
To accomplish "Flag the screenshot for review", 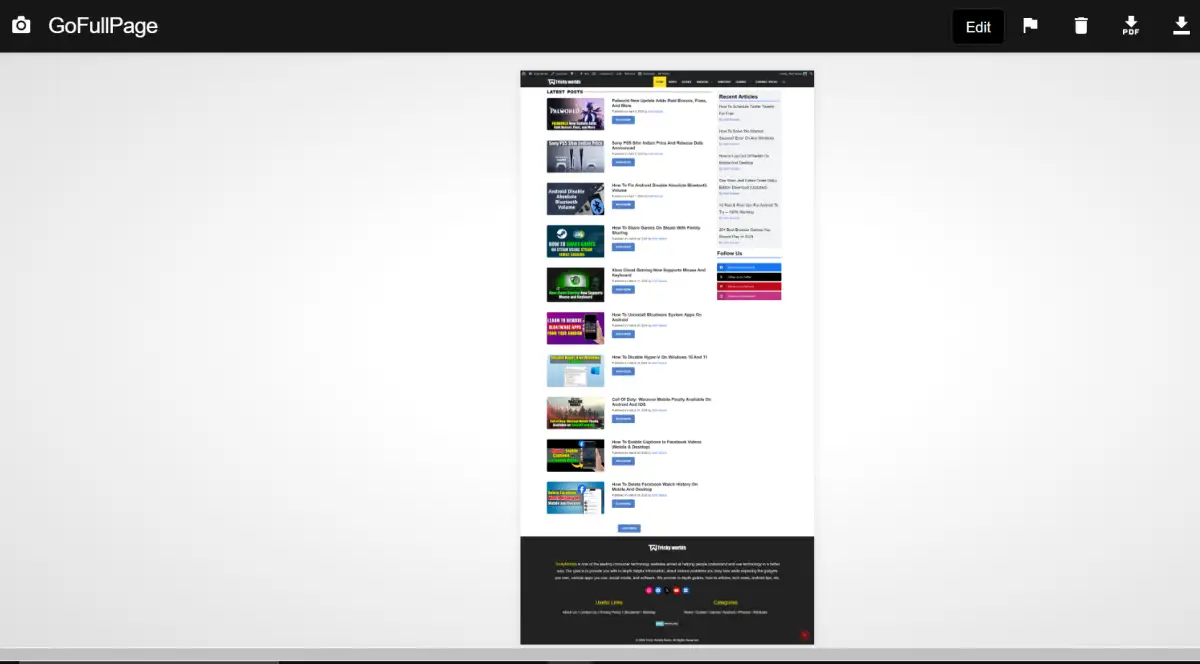I will [x=1030, y=25].
